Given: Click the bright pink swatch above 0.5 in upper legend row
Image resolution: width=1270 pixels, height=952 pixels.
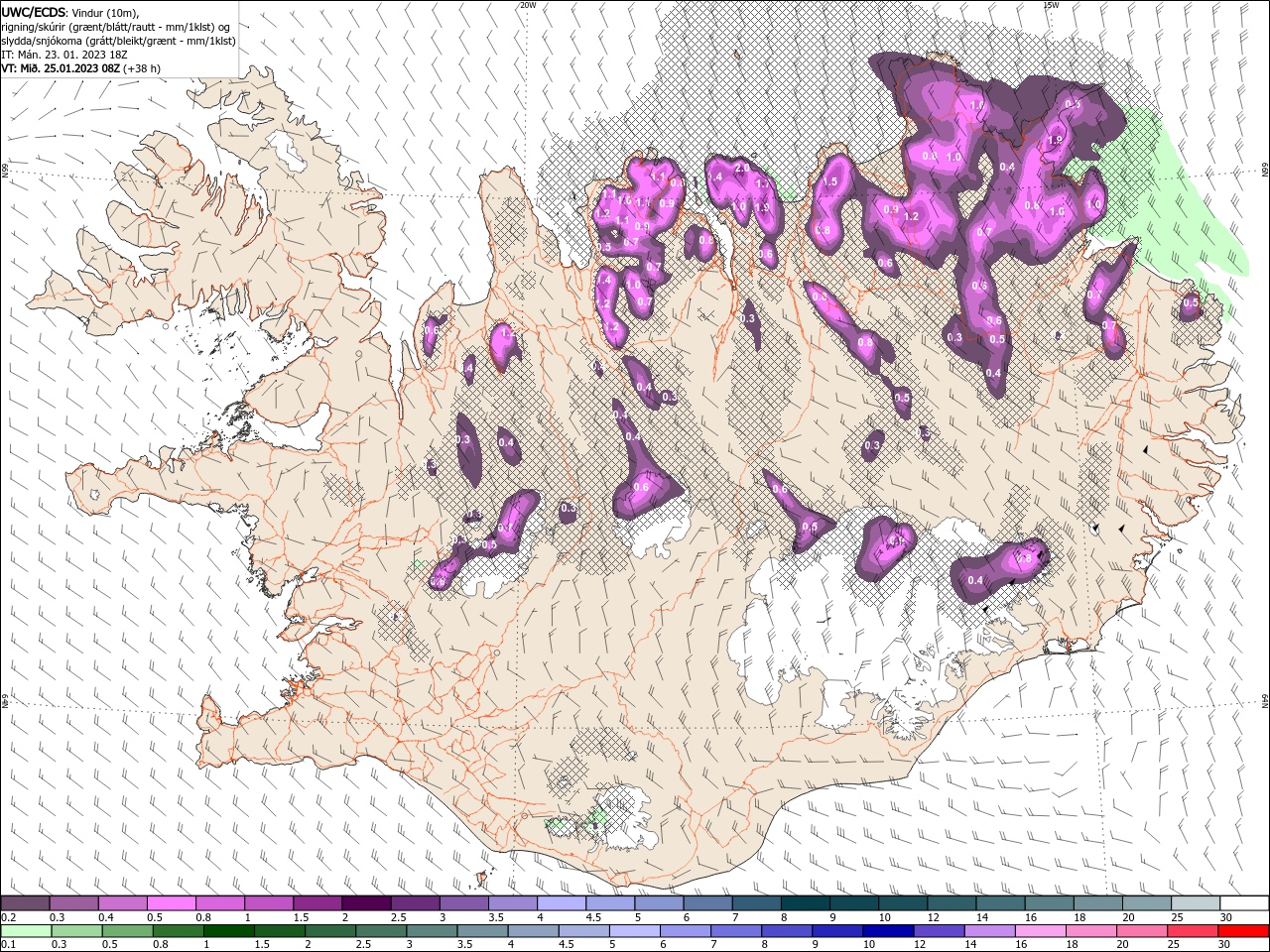Looking at the screenshot, I should pos(171,903).
